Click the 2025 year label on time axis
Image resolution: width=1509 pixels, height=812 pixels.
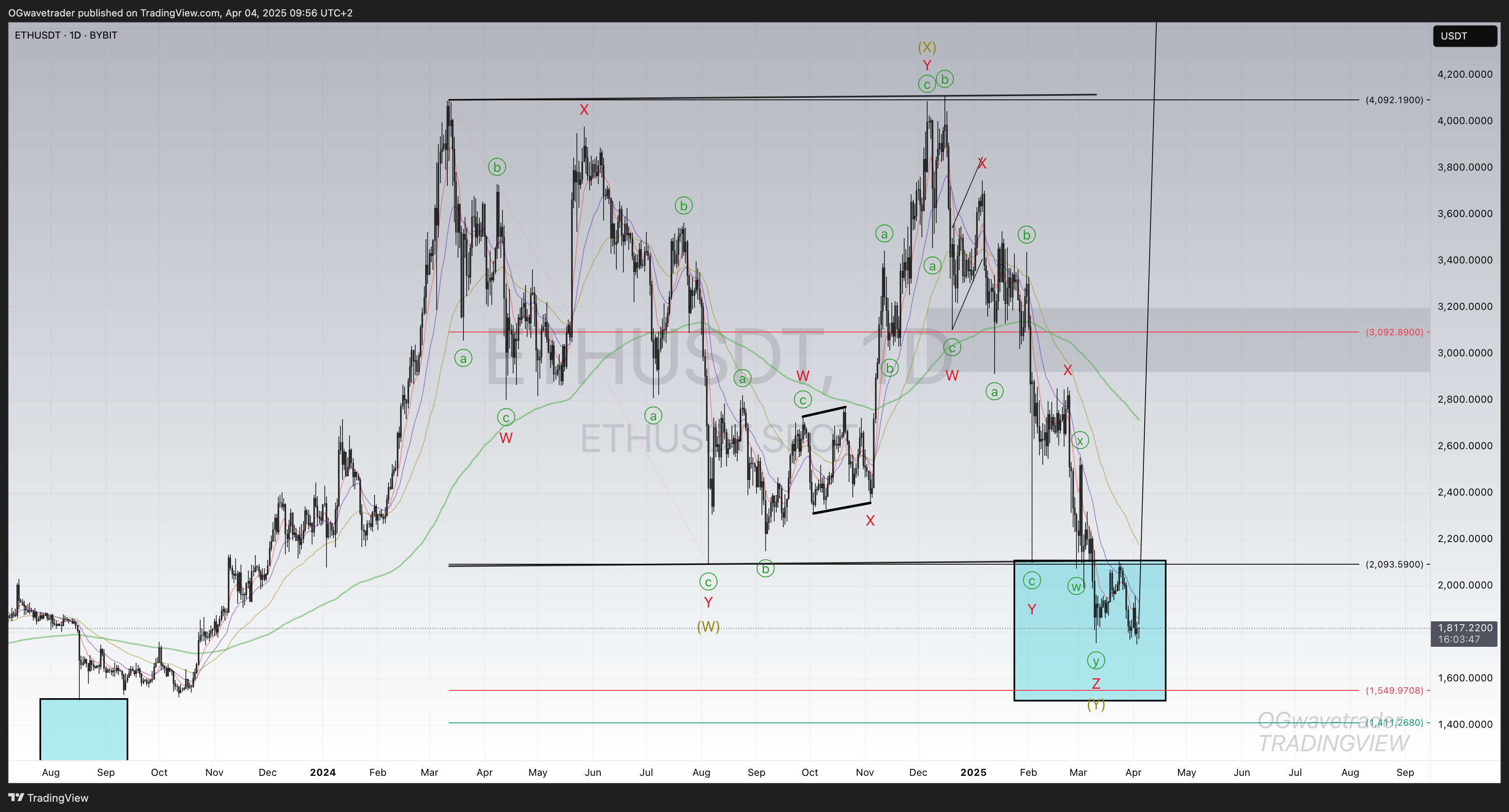[x=974, y=772]
